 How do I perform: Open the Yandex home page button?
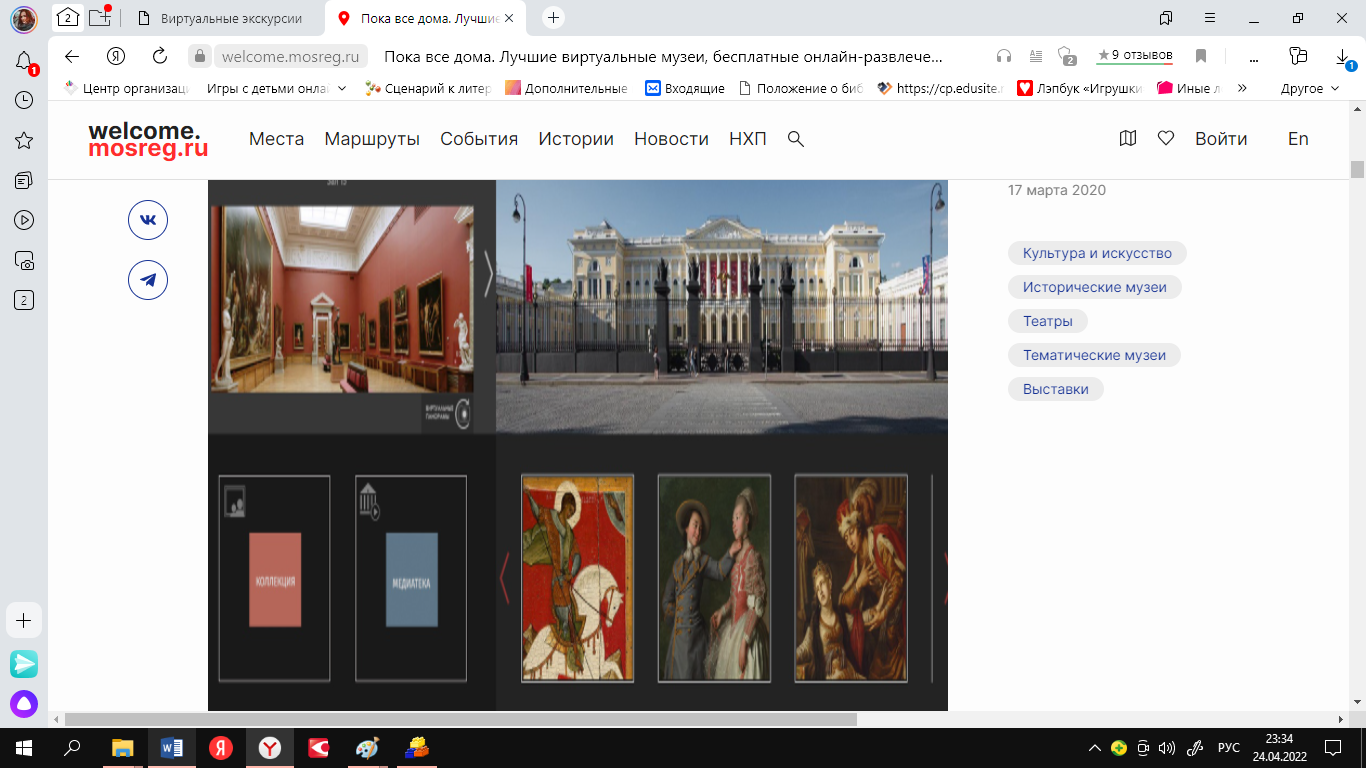tap(116, 56)
